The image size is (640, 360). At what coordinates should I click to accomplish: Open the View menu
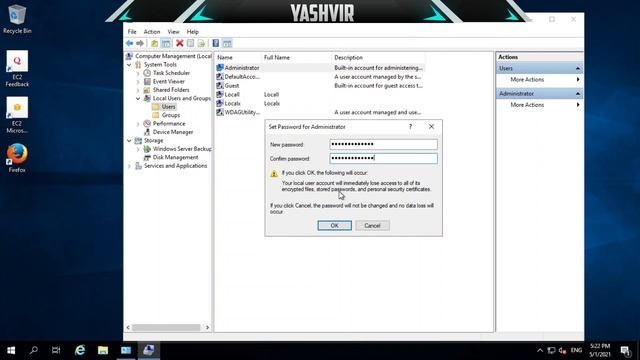coord(173,31)
